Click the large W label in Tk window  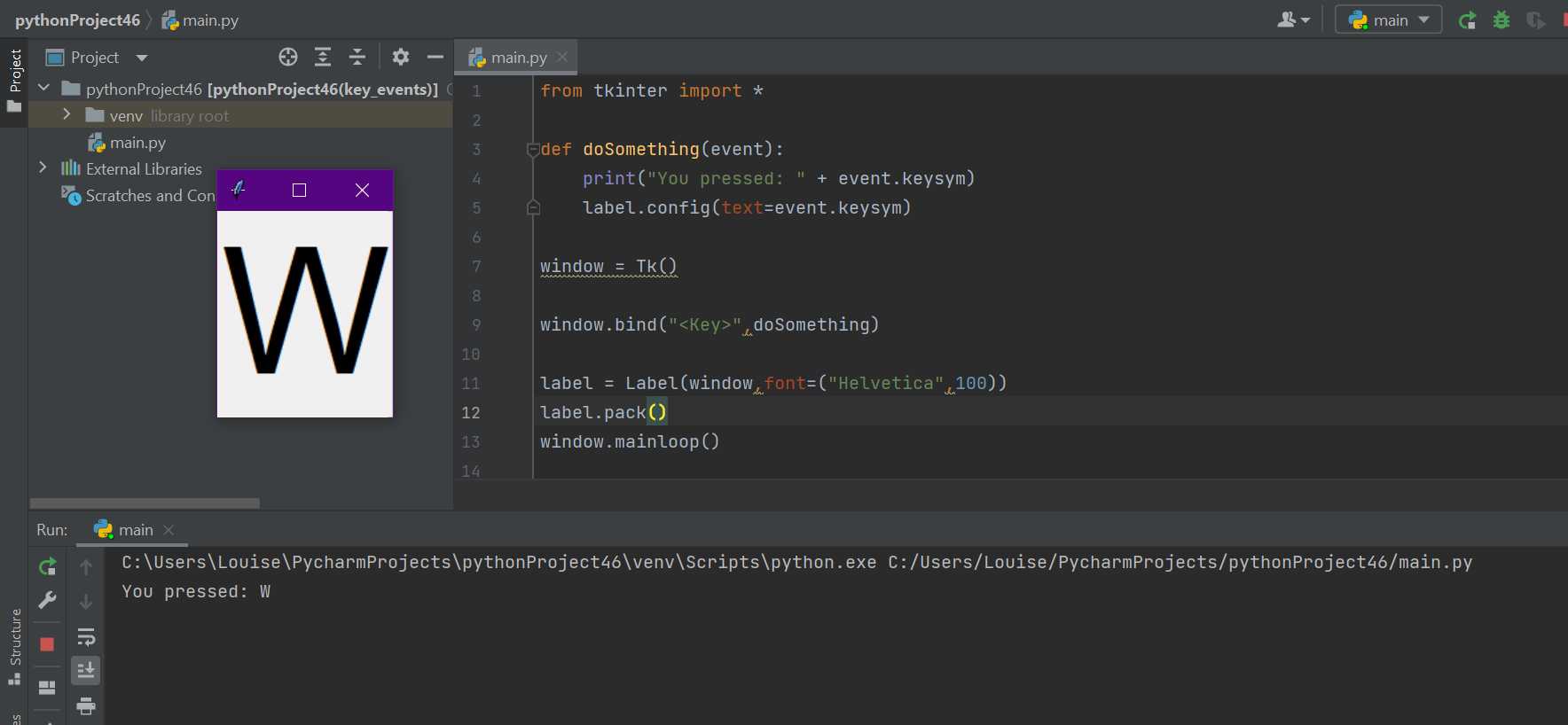(x=306, y=310)
